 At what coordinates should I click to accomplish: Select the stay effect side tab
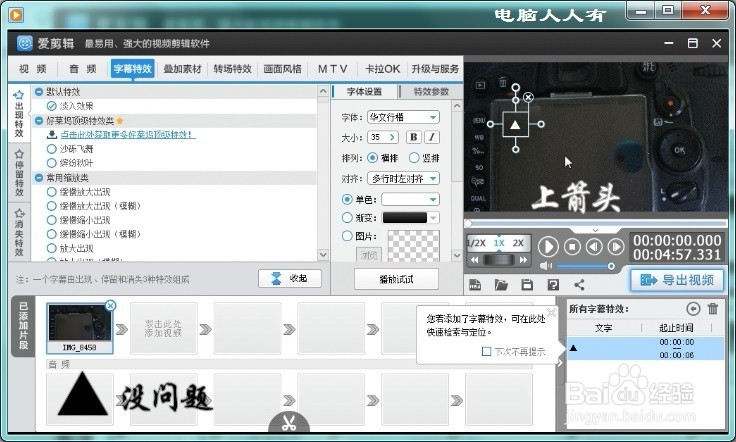coord(19,173)
